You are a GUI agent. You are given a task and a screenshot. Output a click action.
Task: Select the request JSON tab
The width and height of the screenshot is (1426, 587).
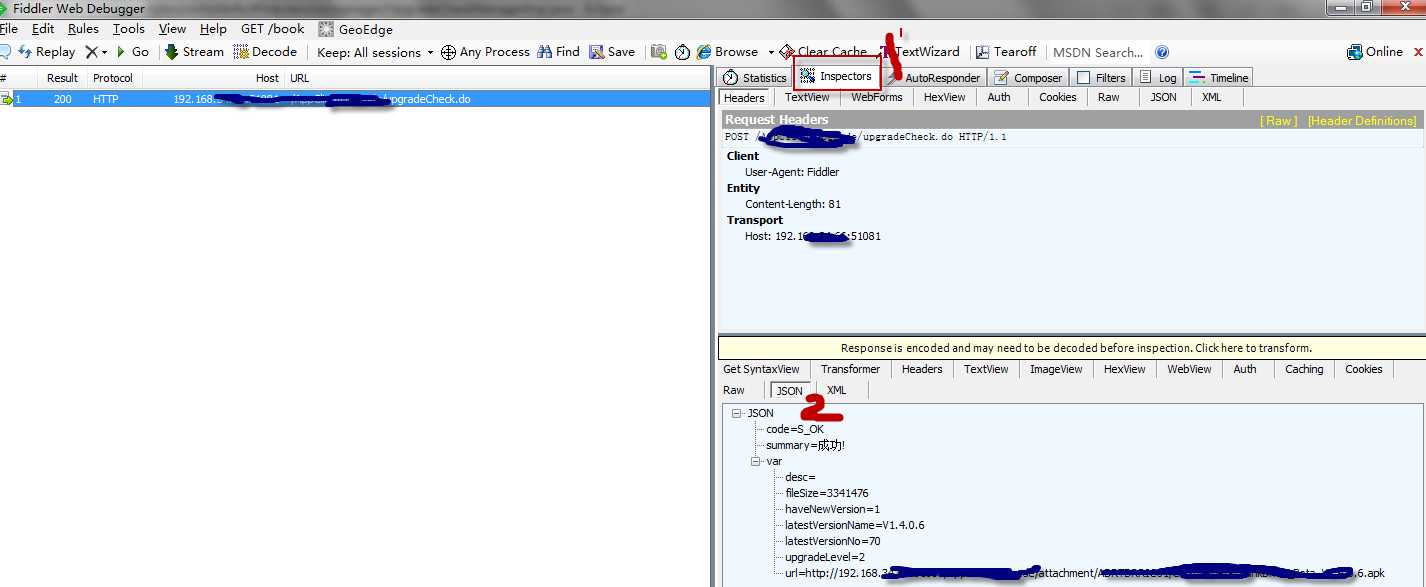tap(1163, 97)
